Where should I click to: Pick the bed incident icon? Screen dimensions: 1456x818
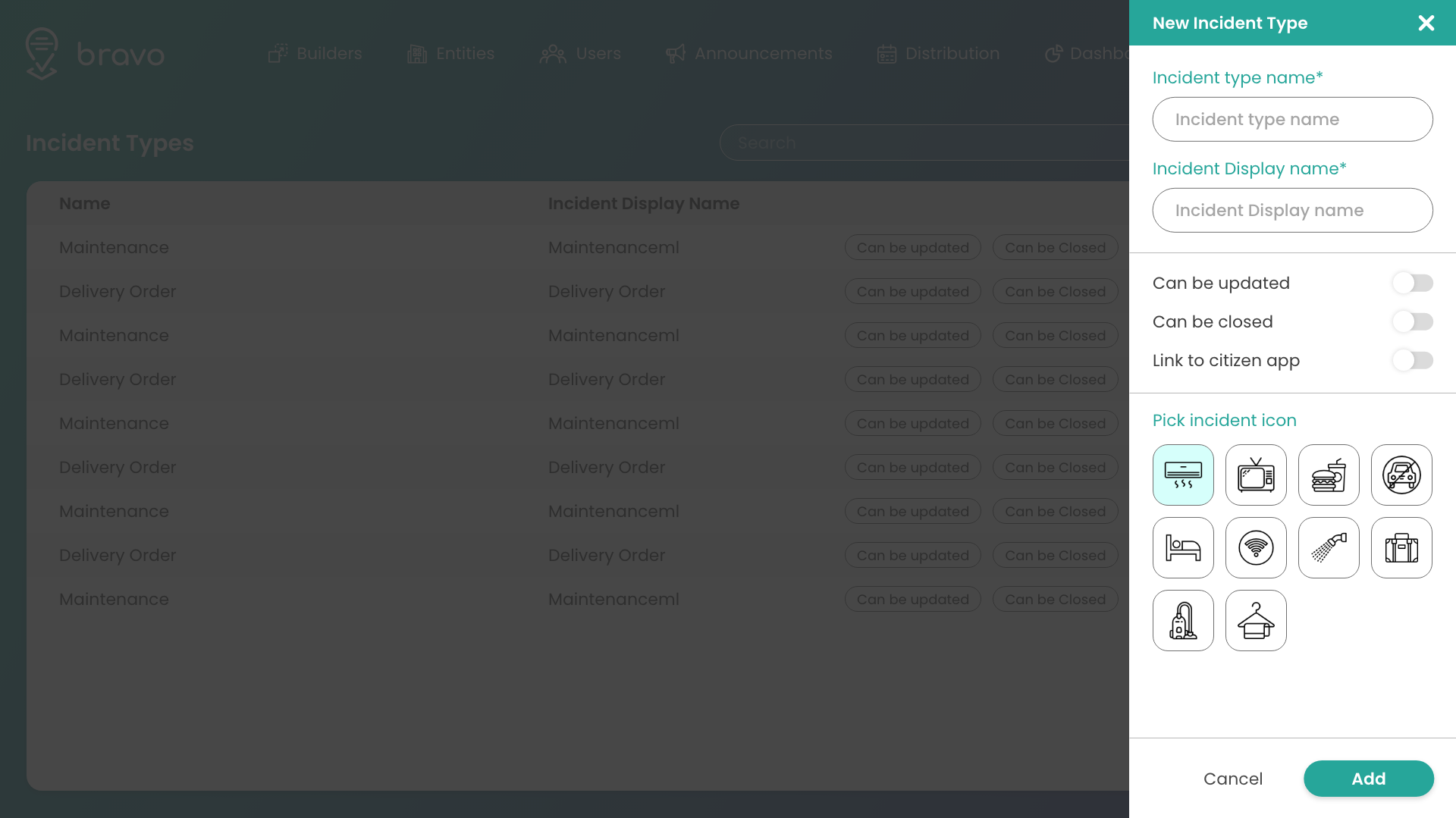coord(1183,547)
